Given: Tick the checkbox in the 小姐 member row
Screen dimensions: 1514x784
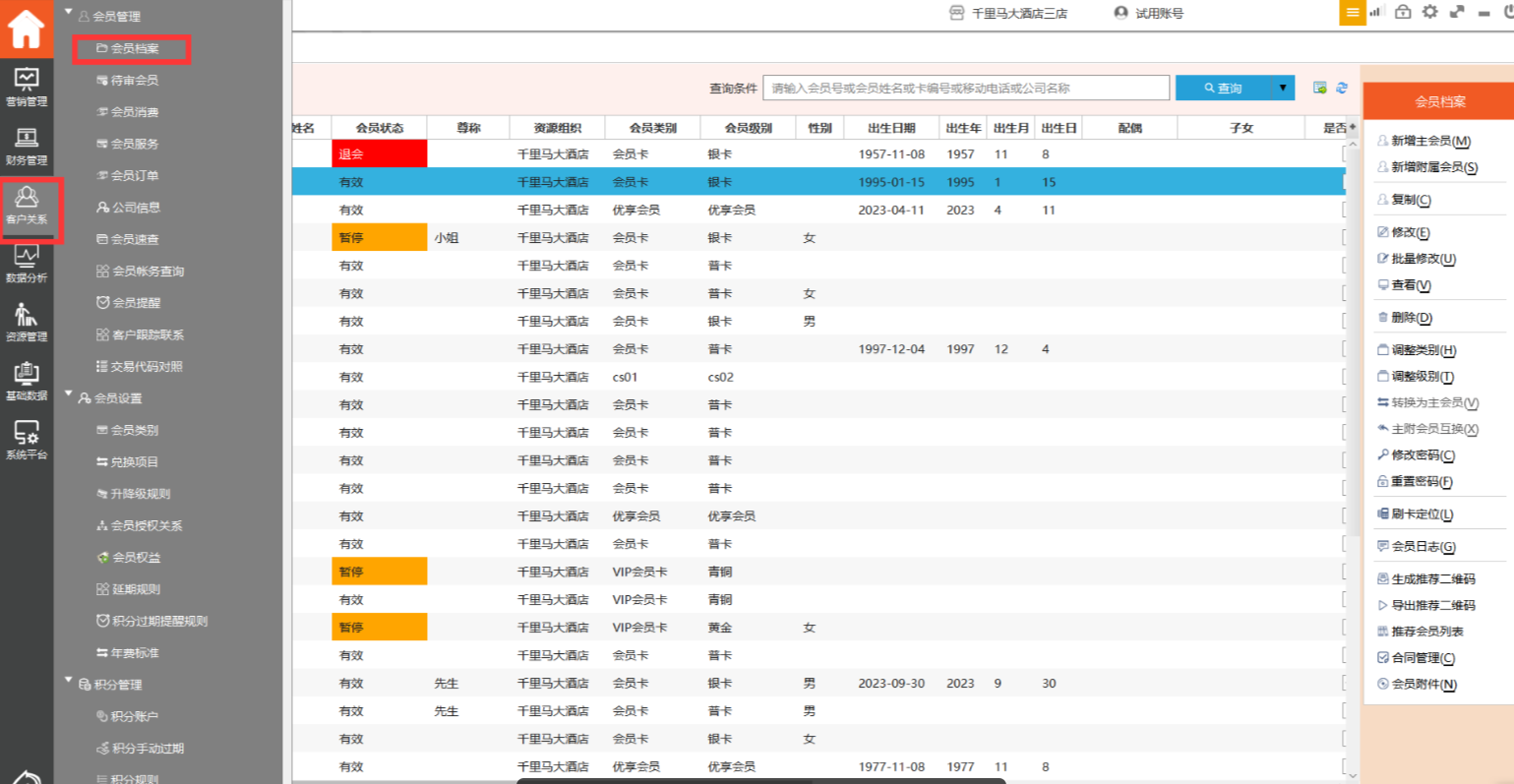Looking at the screenshot, I should pos(1344,238).
